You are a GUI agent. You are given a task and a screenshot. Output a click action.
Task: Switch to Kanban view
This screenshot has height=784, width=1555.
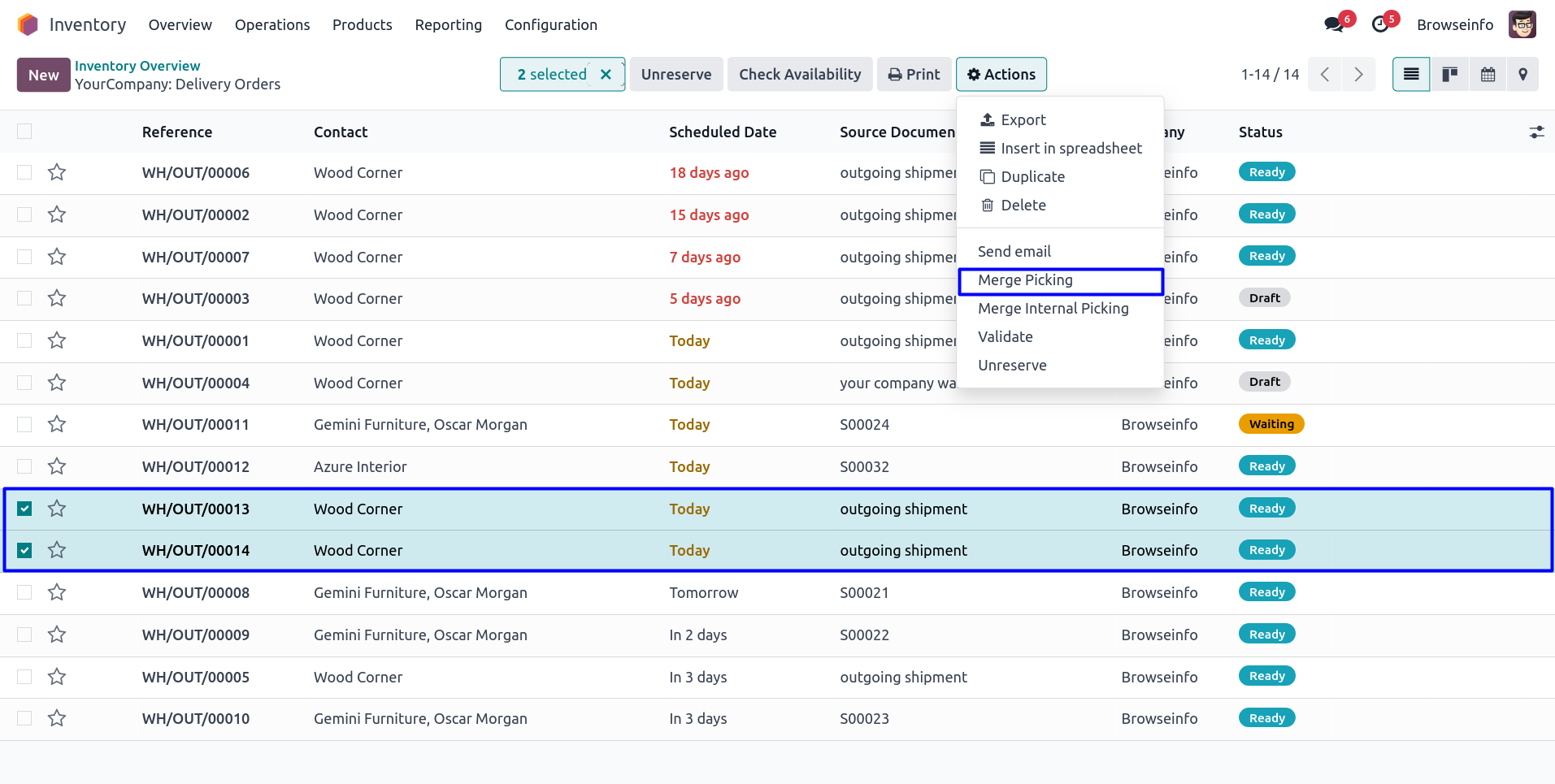pos(1449,75)
